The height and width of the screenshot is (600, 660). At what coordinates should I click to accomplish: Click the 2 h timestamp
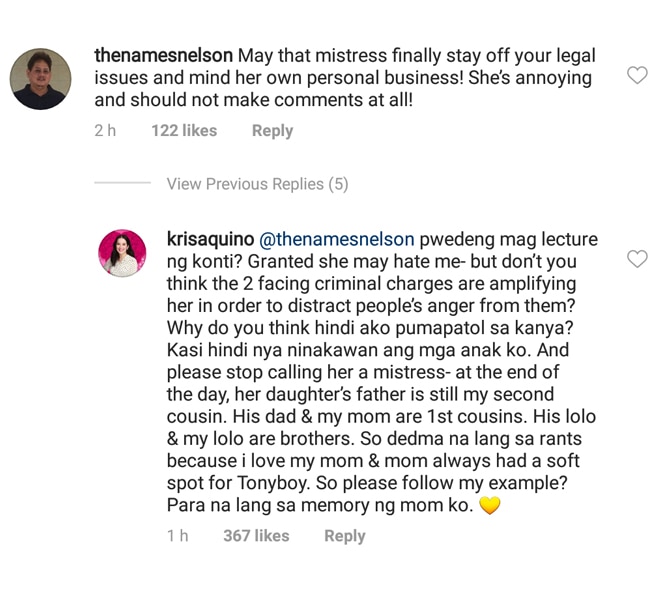[x=105, y=131]
